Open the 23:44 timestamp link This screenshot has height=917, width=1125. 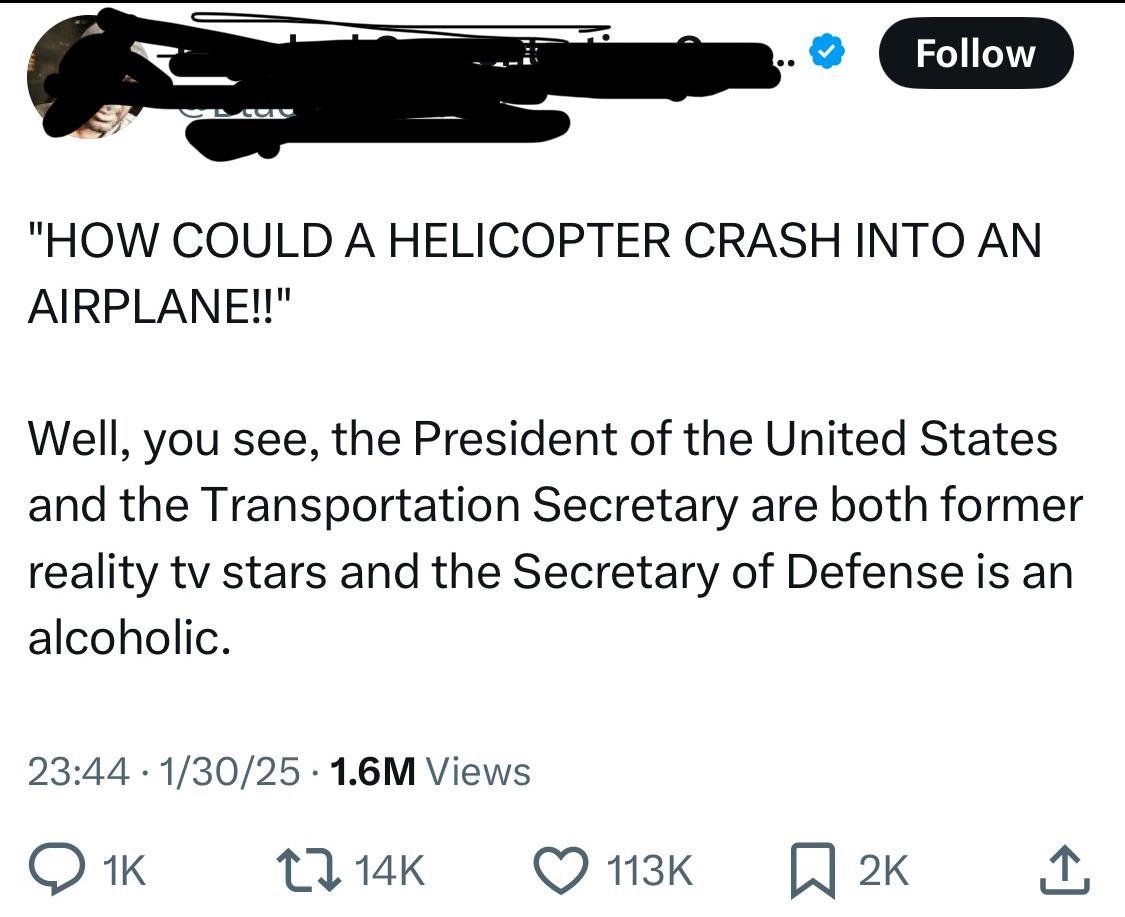click(79, 772)
